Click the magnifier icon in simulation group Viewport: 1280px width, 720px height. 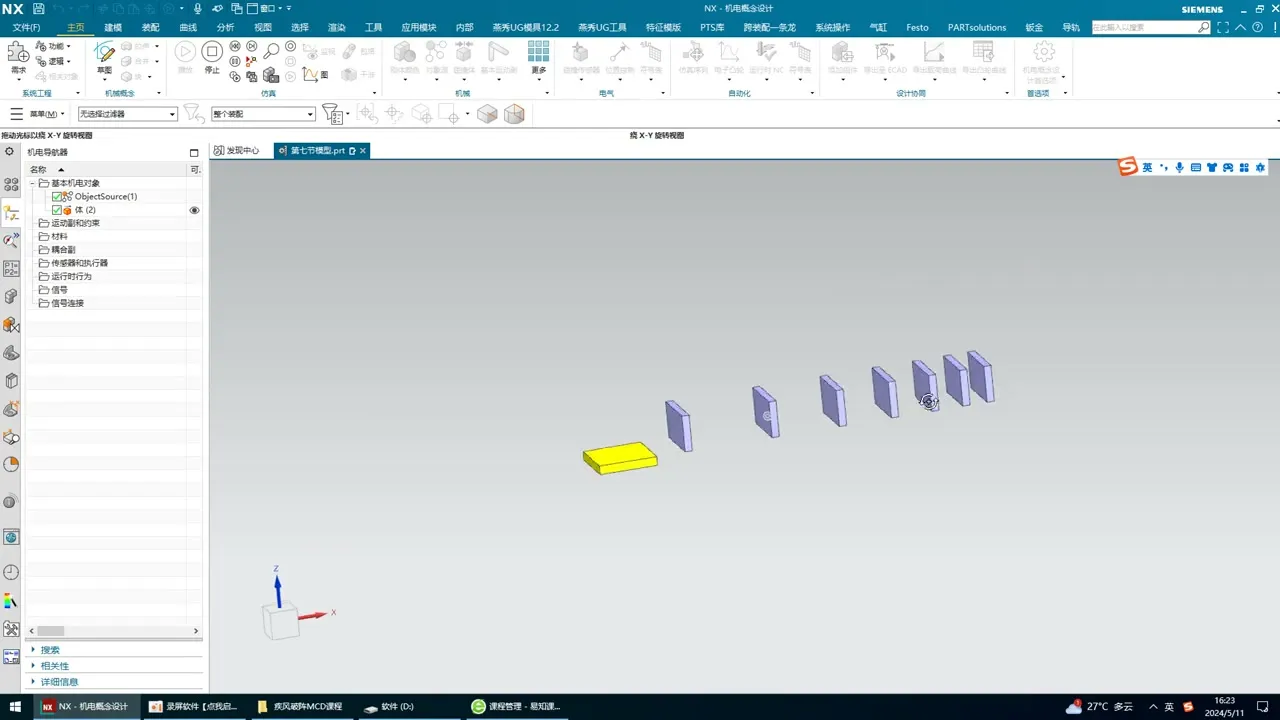(x=271, y=51)
